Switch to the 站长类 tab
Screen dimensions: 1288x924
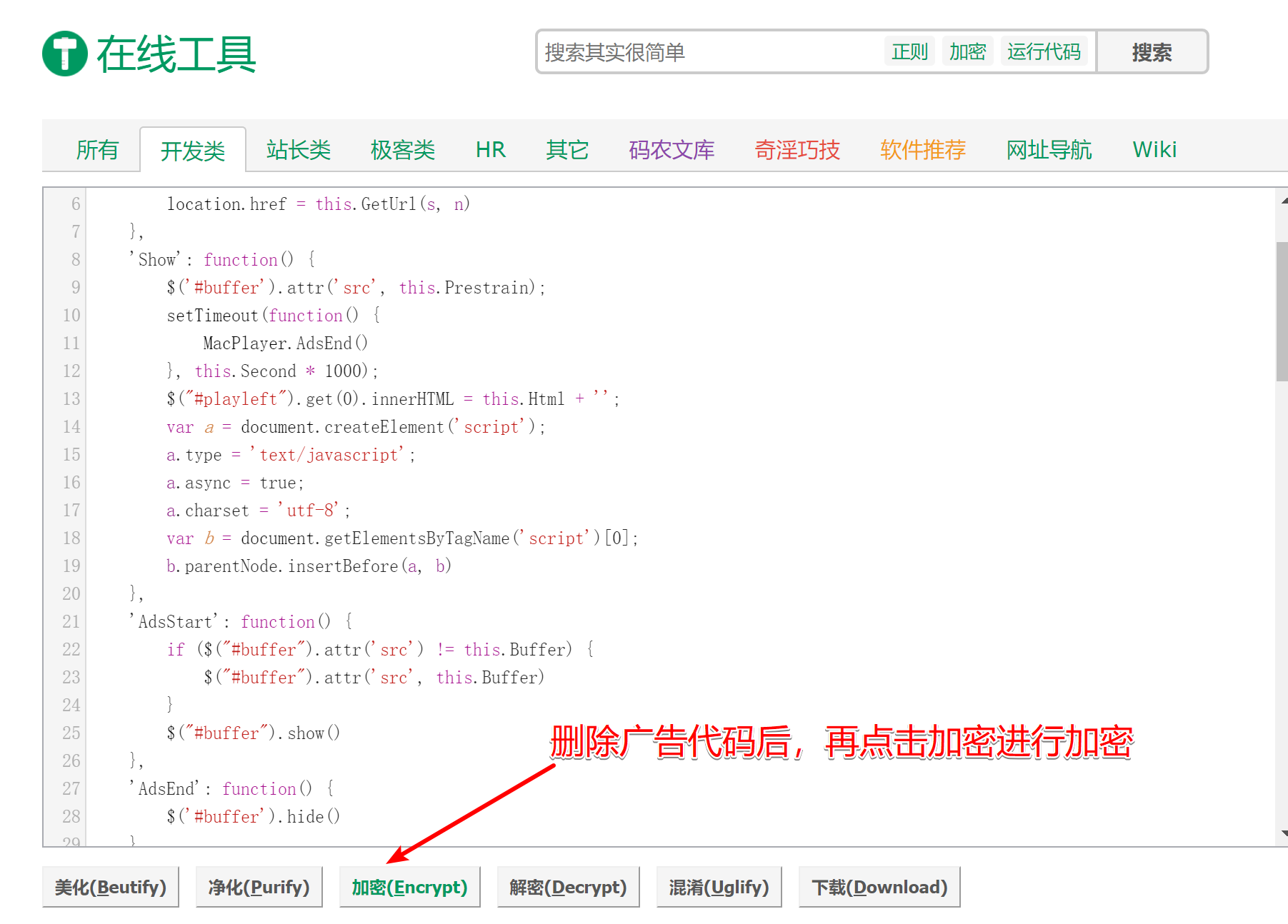[297, 149]
